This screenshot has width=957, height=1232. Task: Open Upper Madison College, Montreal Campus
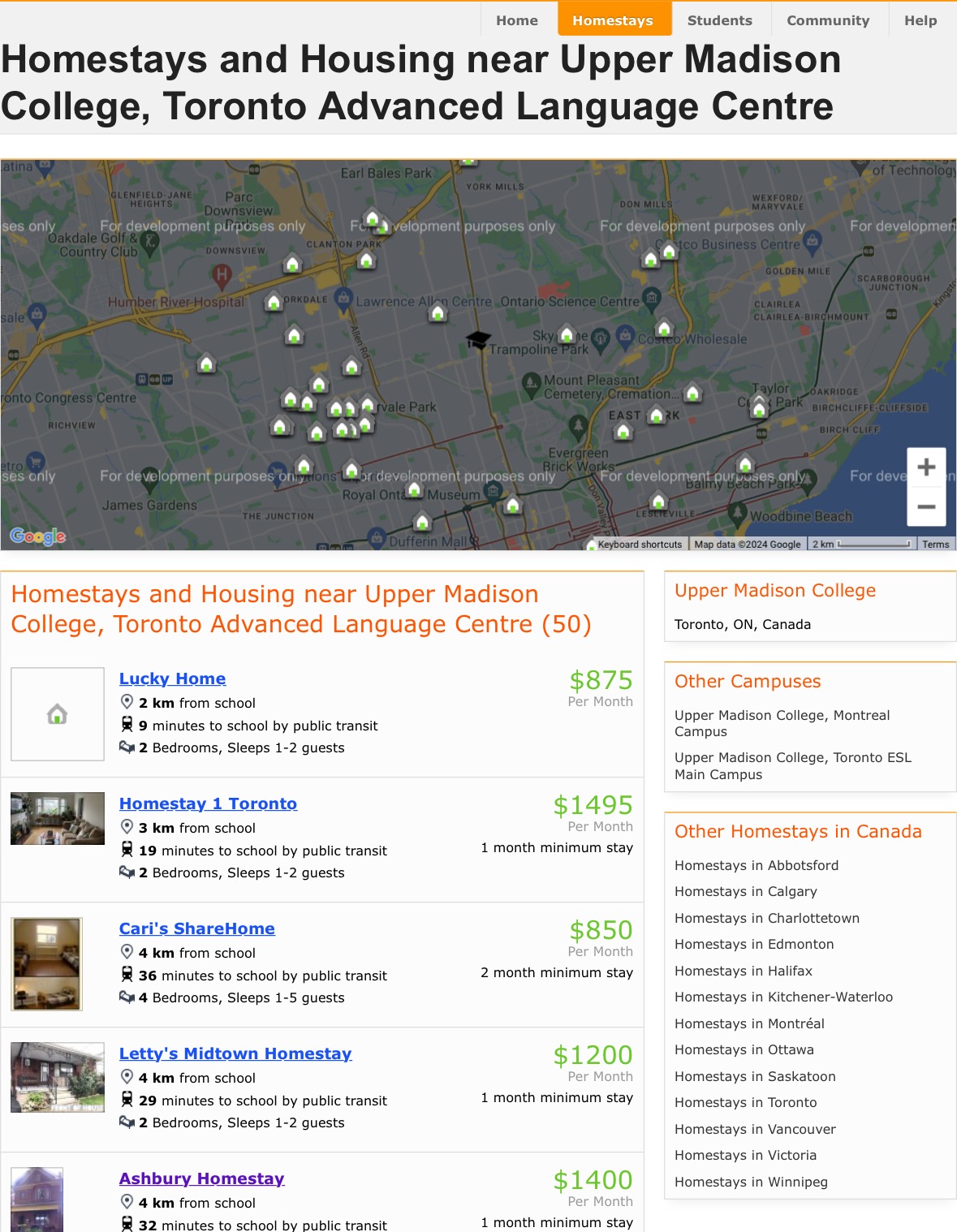click(782, 723)
